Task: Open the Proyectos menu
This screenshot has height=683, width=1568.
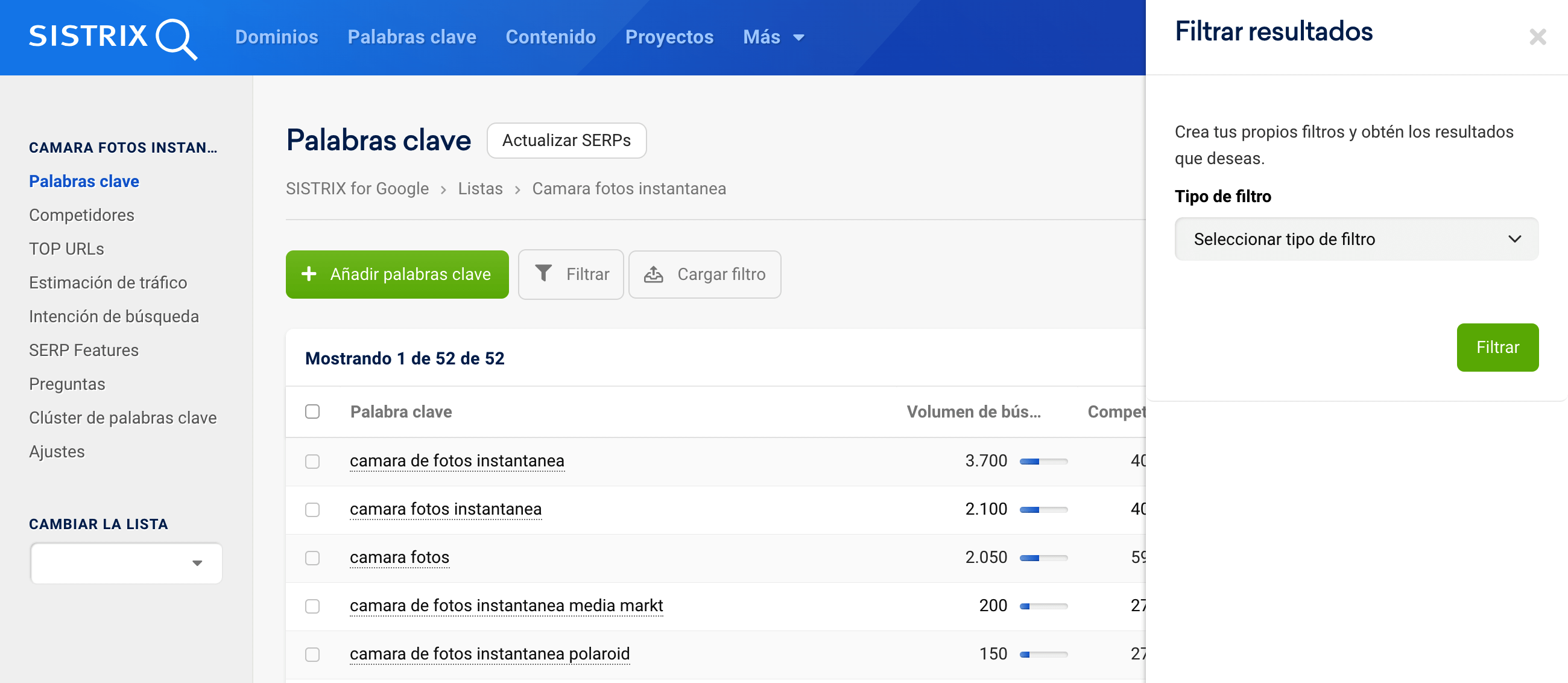Action: pos(668,37)
